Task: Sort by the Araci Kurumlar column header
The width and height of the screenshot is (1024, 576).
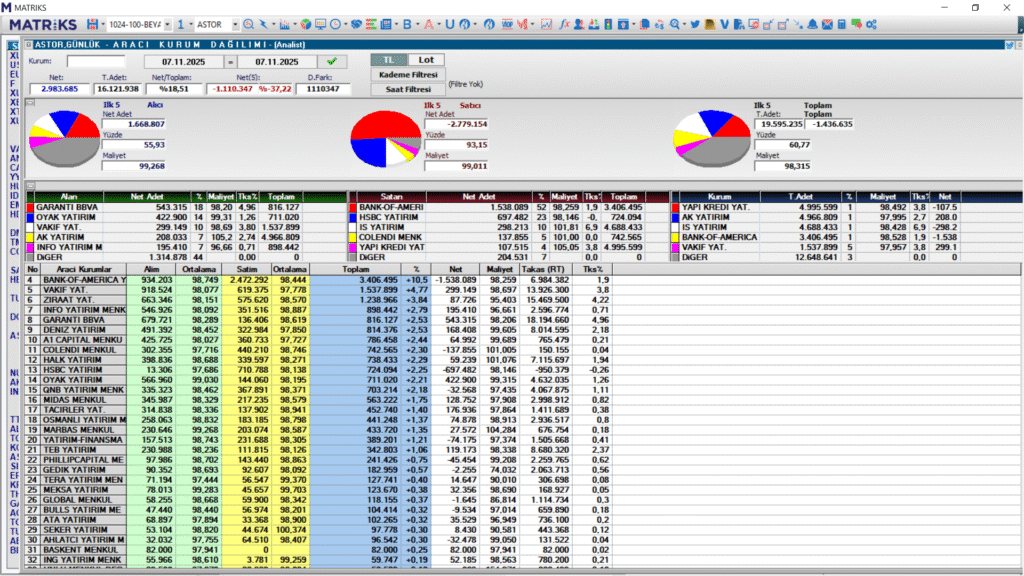Action: point(83,268)
